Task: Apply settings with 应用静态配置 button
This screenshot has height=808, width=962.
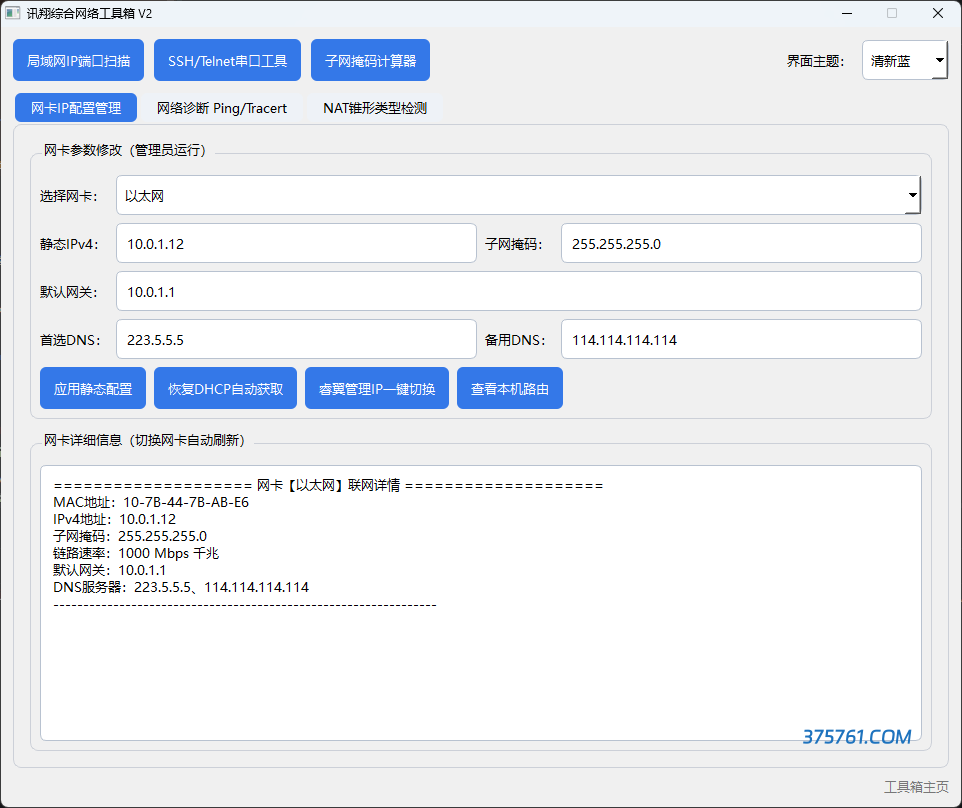Action: coord(93,388)
